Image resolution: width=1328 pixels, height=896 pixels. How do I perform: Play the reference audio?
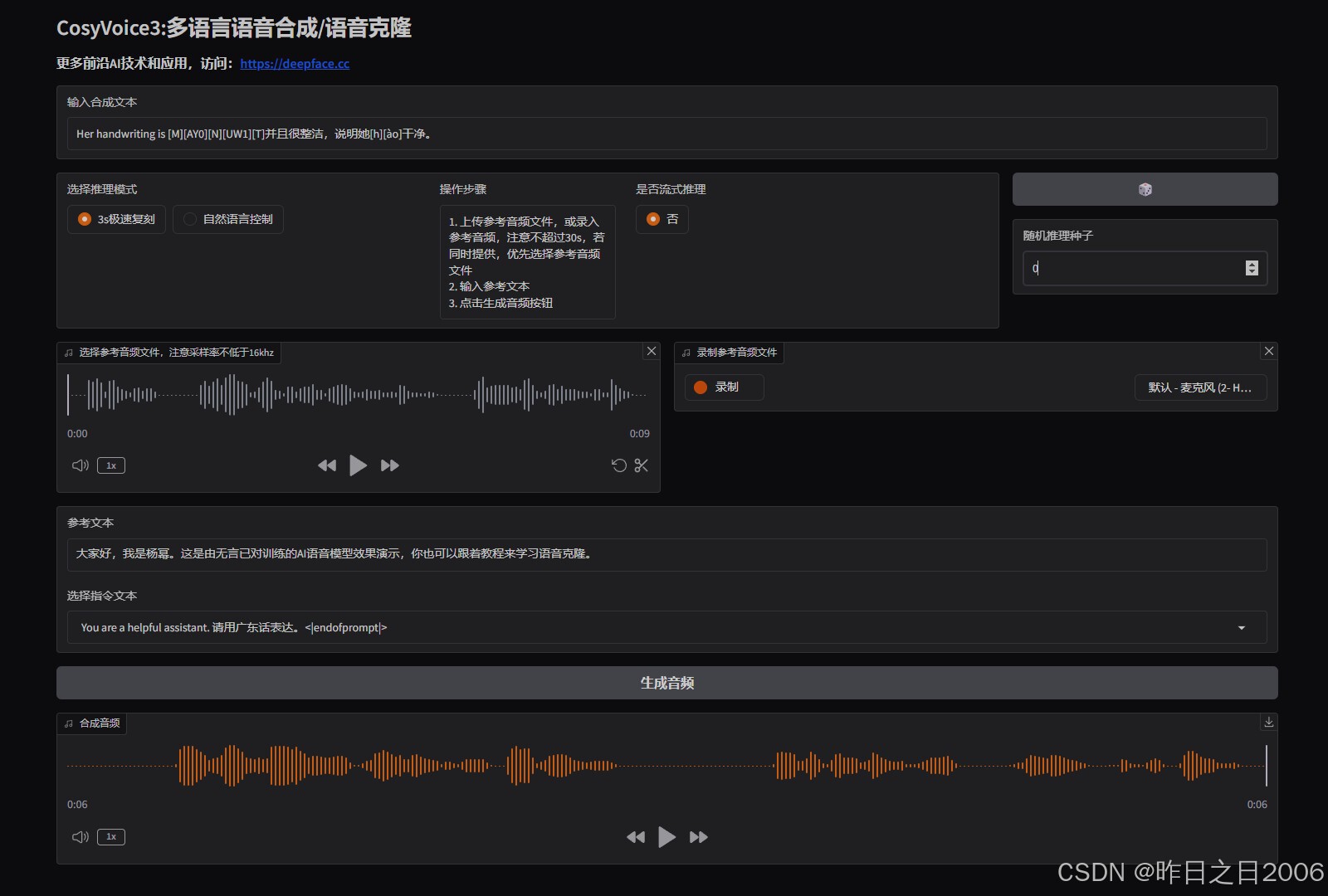pyautogui.click(x=359, y=465)
